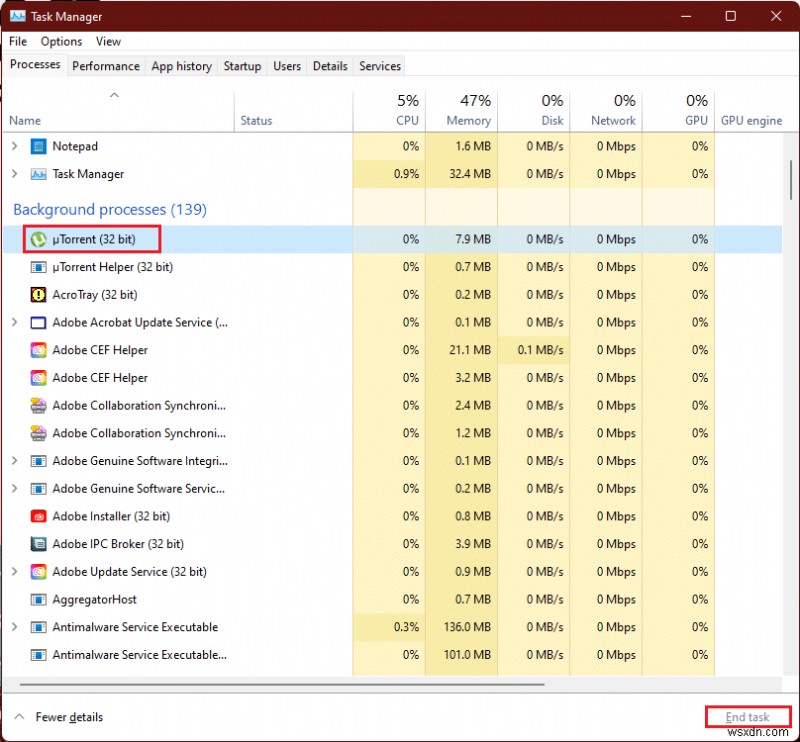Collapse view with Fewer details chevron
This screenshot has width=800, height=742.
(x=19, y=717)
